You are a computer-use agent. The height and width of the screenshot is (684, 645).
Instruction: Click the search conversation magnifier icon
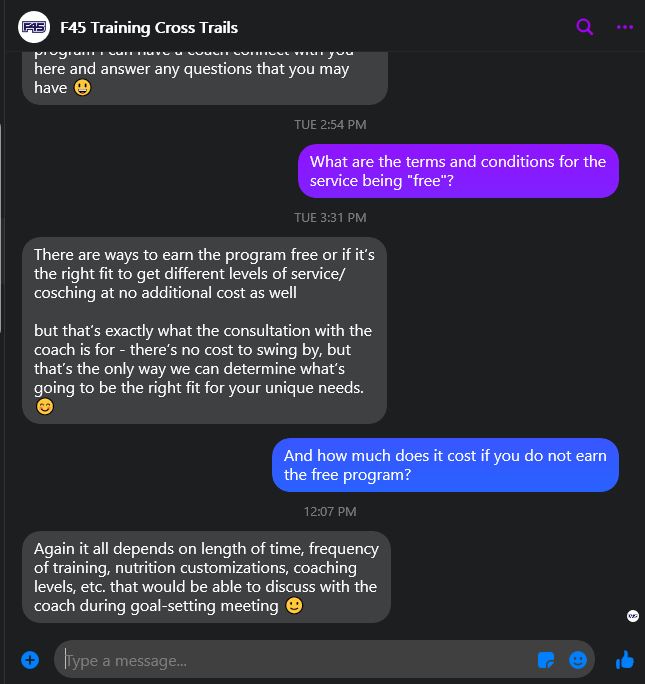click(x=585, y=27)
